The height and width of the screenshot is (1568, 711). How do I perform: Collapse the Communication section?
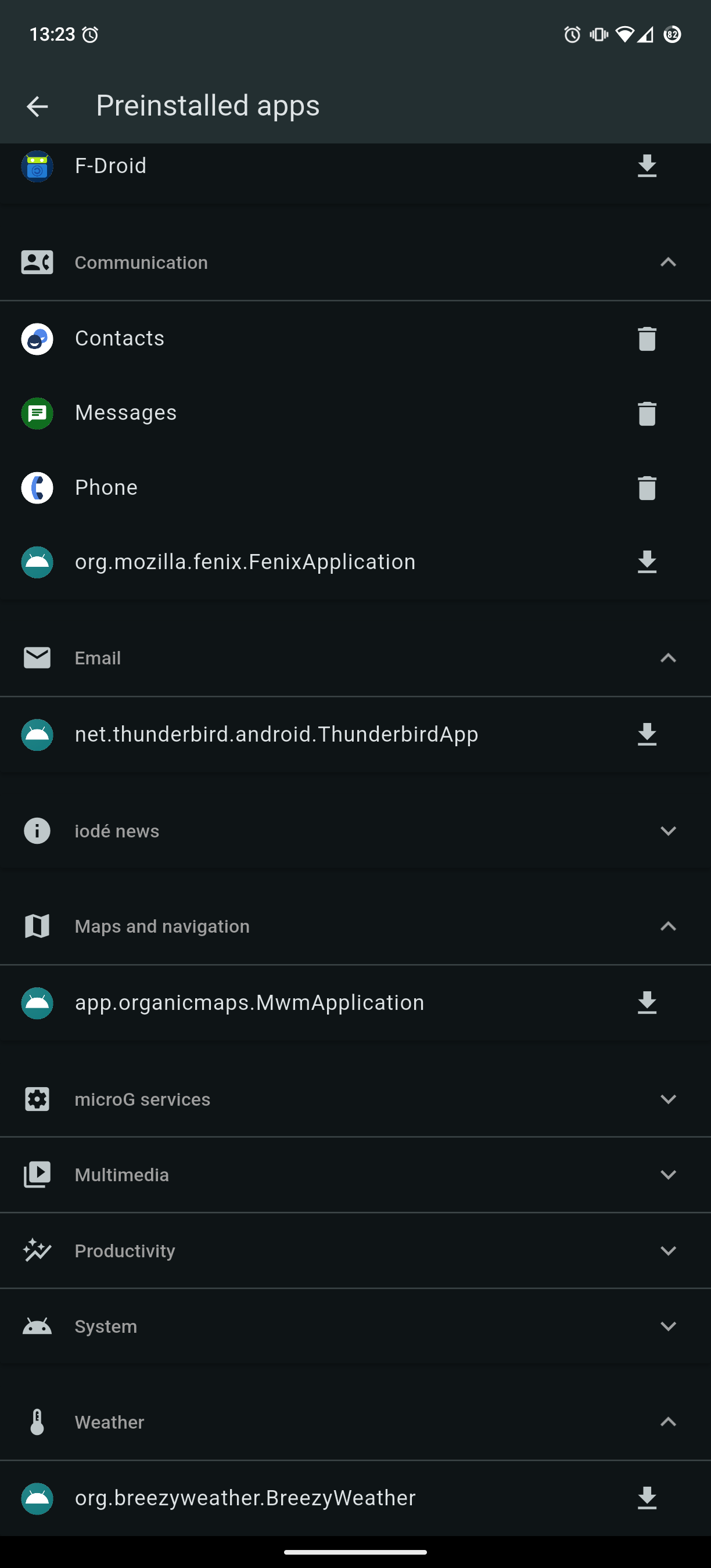668,262
